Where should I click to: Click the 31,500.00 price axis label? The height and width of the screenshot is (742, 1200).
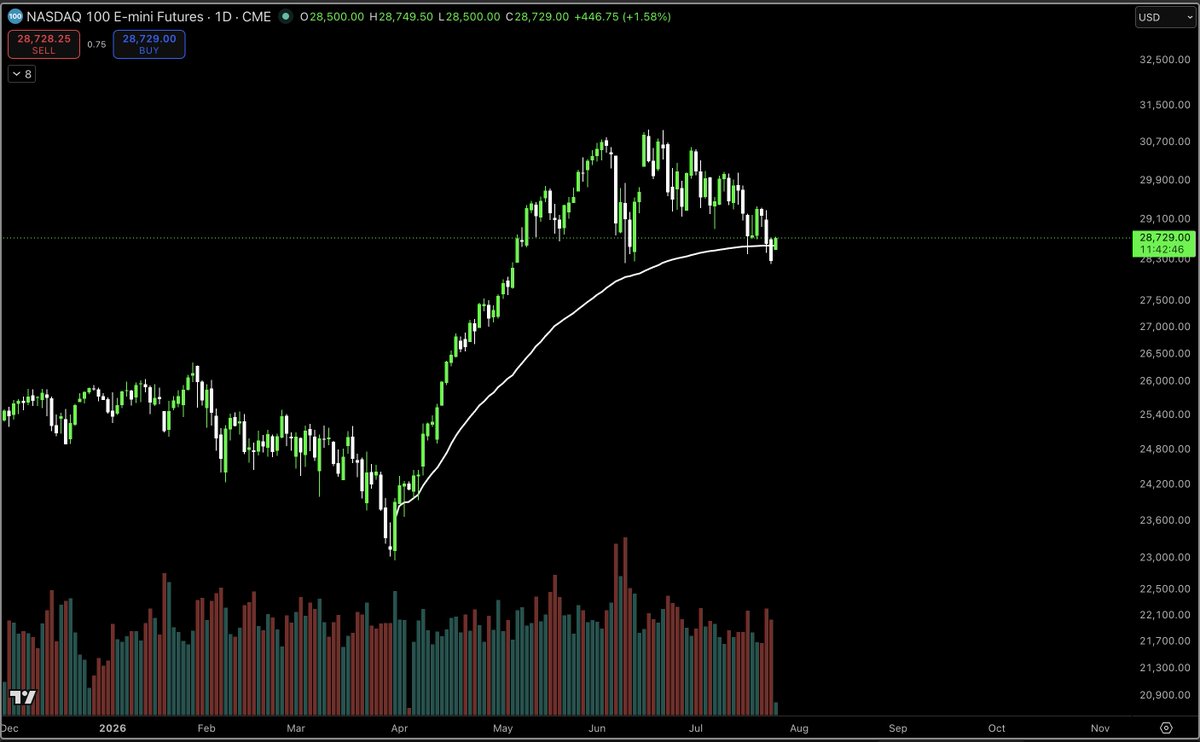pyautogui.click(x=1163, y=105)
